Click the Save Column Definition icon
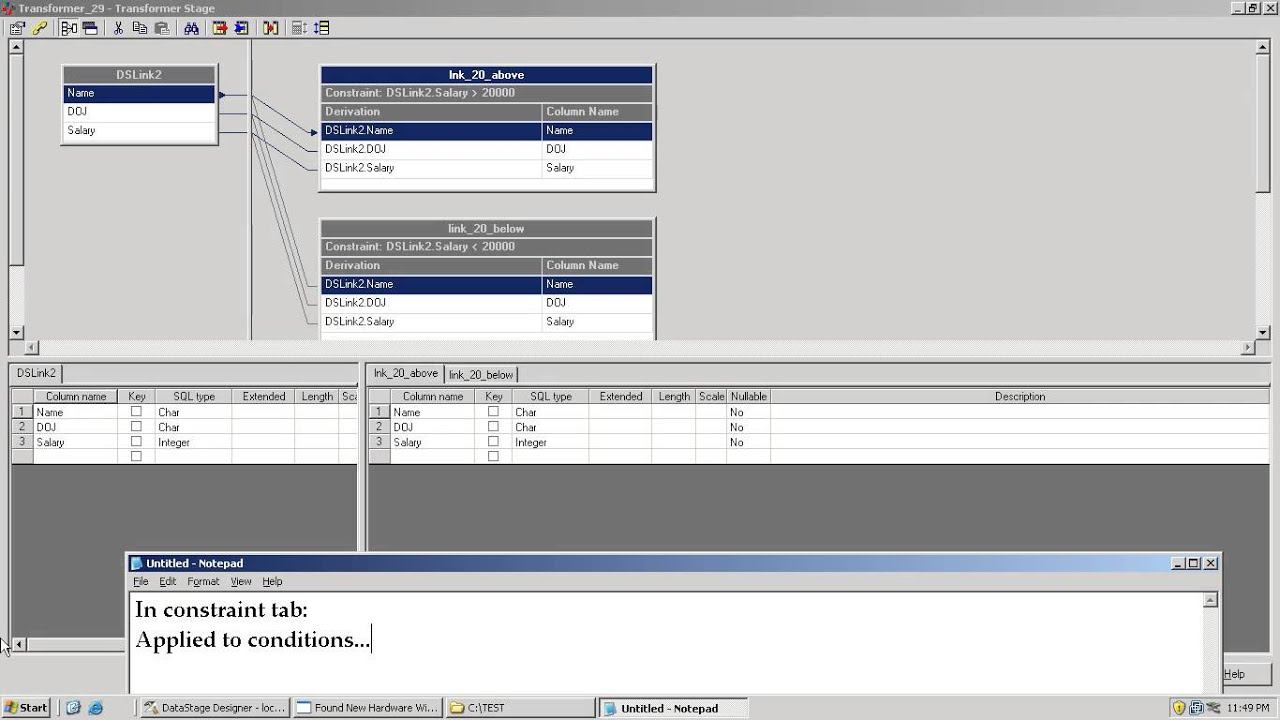The width and height of the screenshot is (1280, 720). 241,28
